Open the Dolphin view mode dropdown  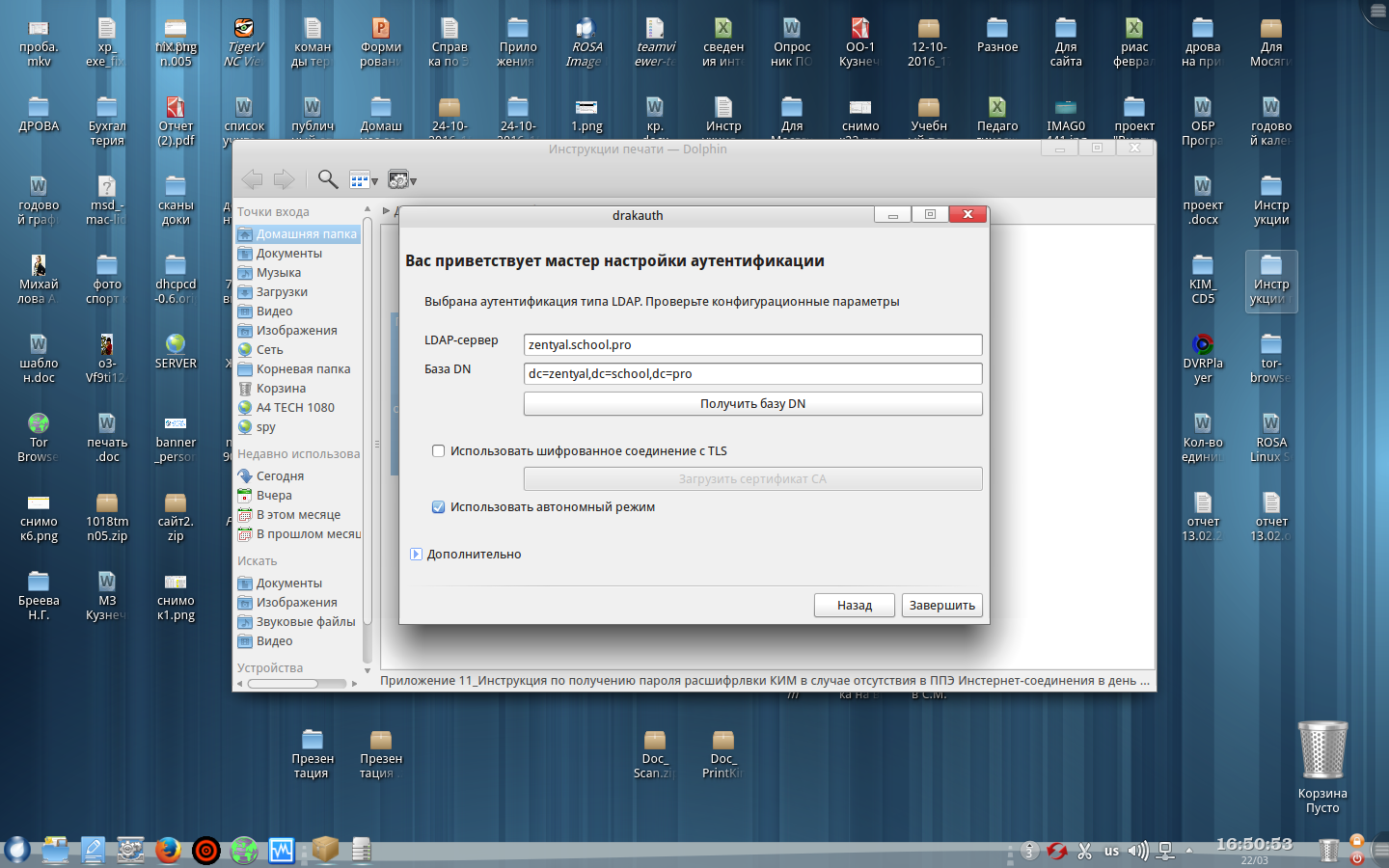[364, 180]
